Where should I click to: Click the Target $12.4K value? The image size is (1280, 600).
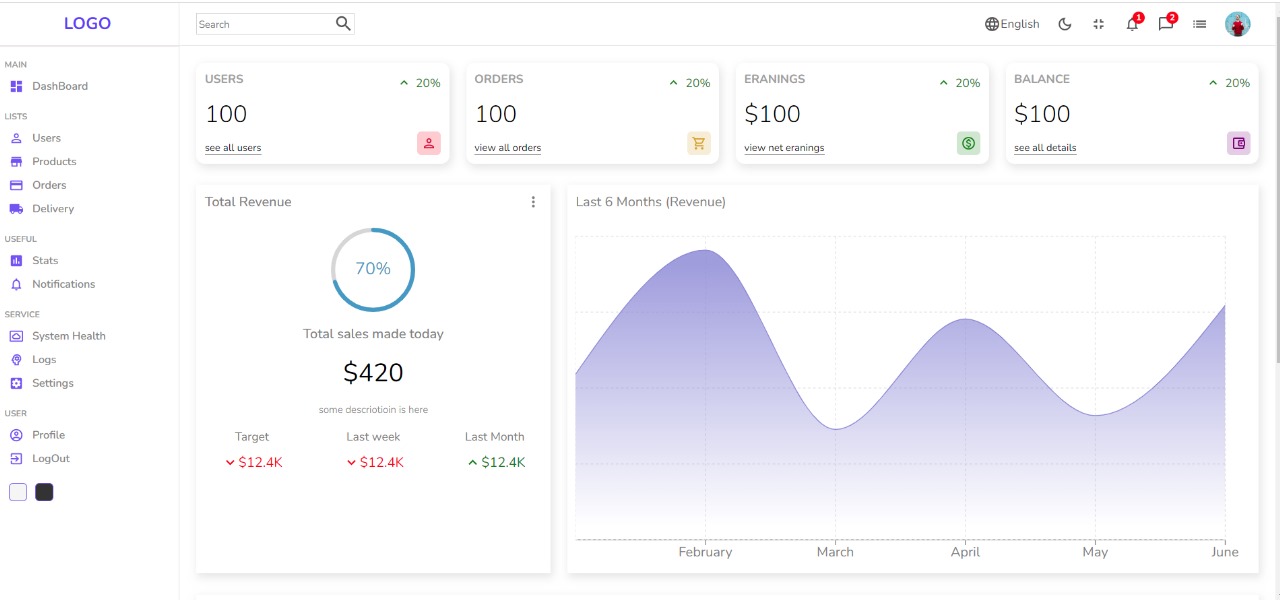coord(254,462)
